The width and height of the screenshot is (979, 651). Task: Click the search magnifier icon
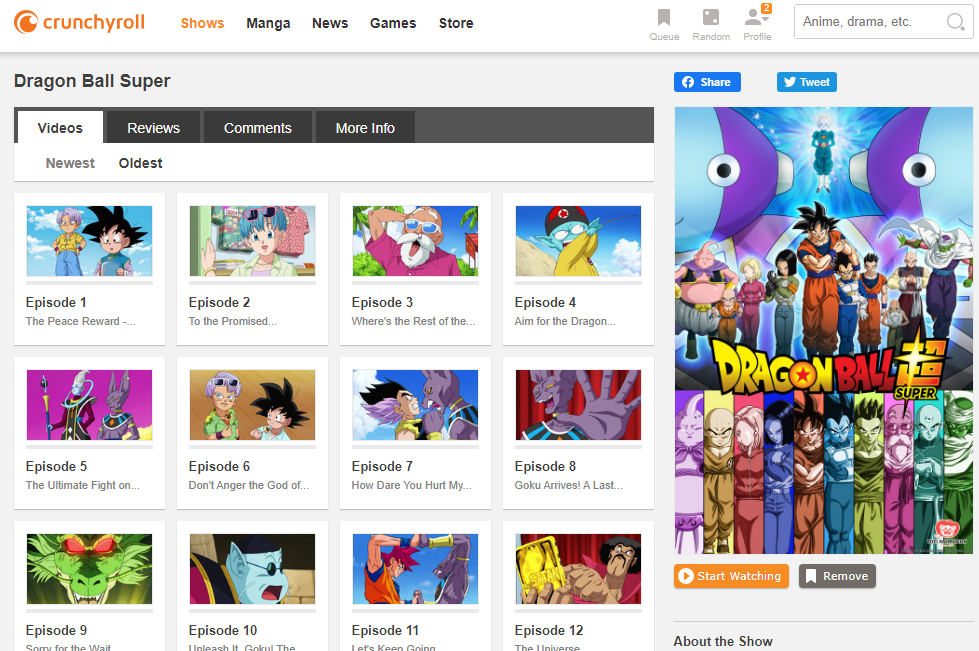click(x=955, y=22)
